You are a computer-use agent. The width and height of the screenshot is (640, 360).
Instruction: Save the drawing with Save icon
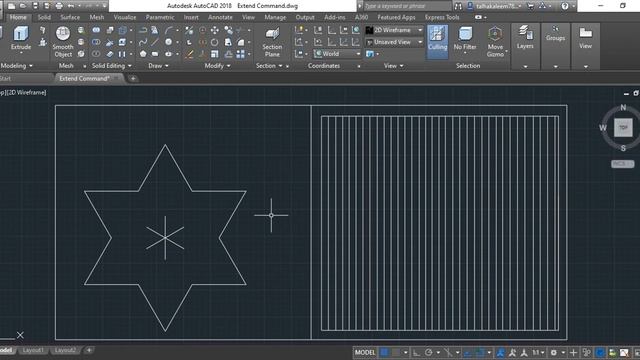click(35, 6)
